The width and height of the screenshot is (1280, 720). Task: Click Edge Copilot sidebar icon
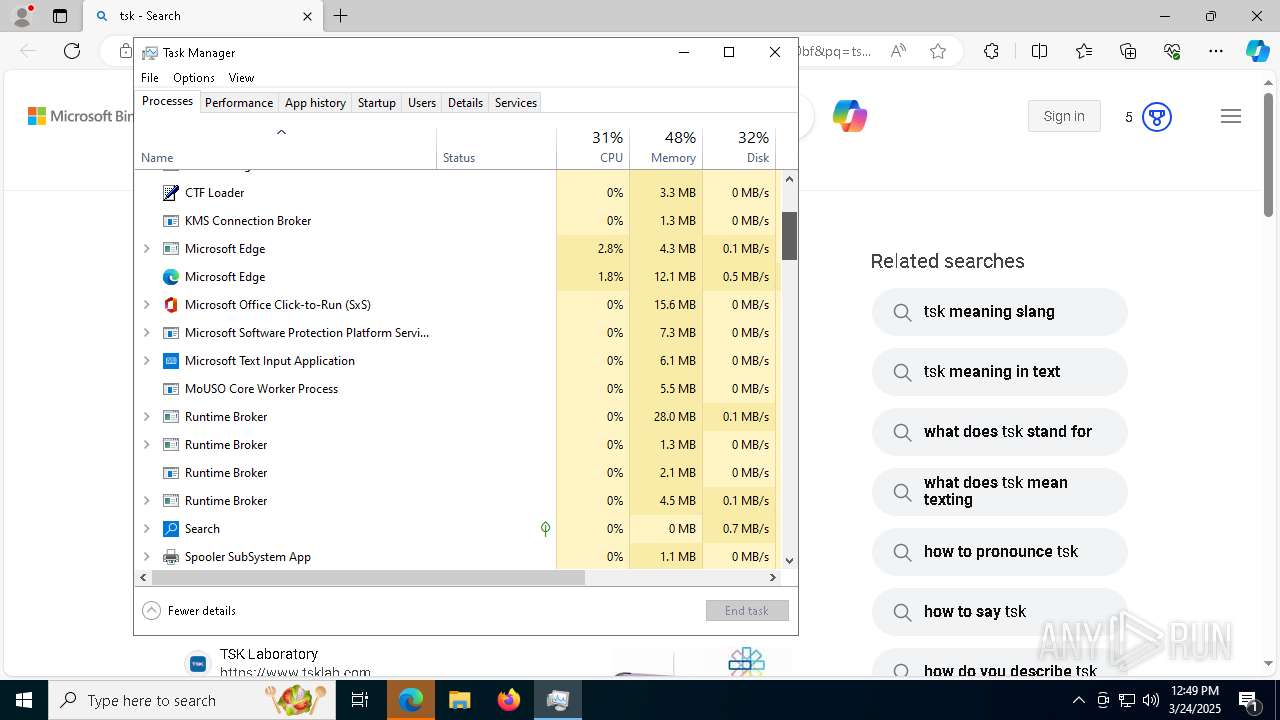(1257, 51)
